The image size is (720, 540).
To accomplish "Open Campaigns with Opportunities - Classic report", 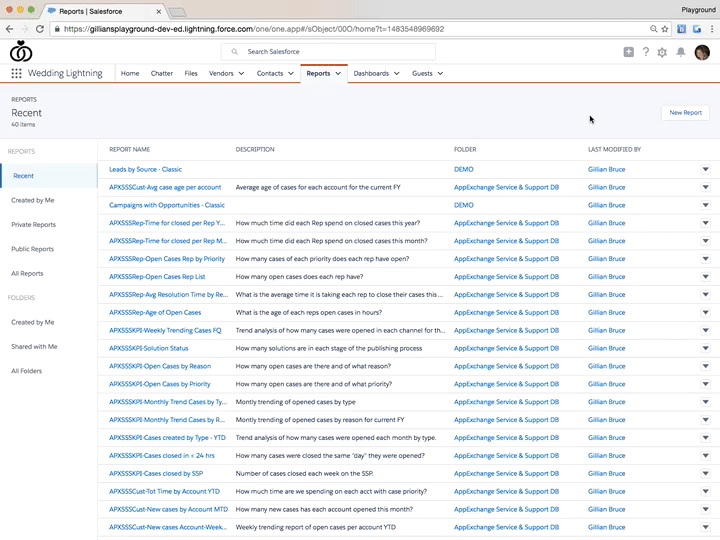I will click(x=167, y=205).
